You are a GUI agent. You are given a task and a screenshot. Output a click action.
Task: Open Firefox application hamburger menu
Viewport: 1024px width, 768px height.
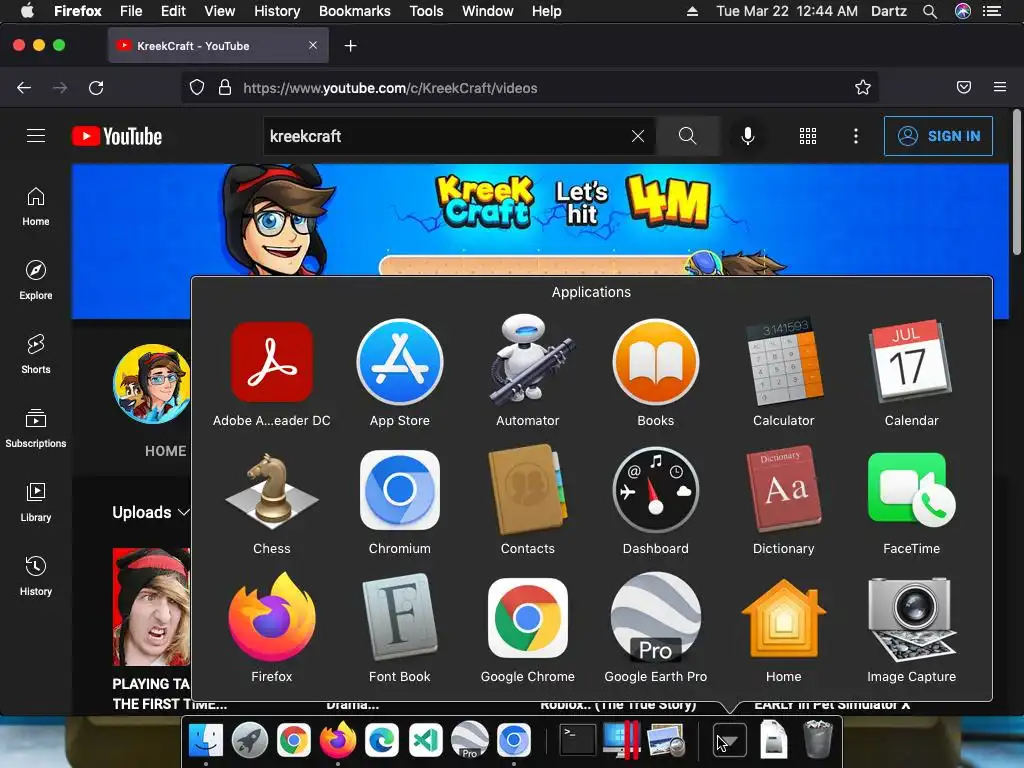[1000, 87]
